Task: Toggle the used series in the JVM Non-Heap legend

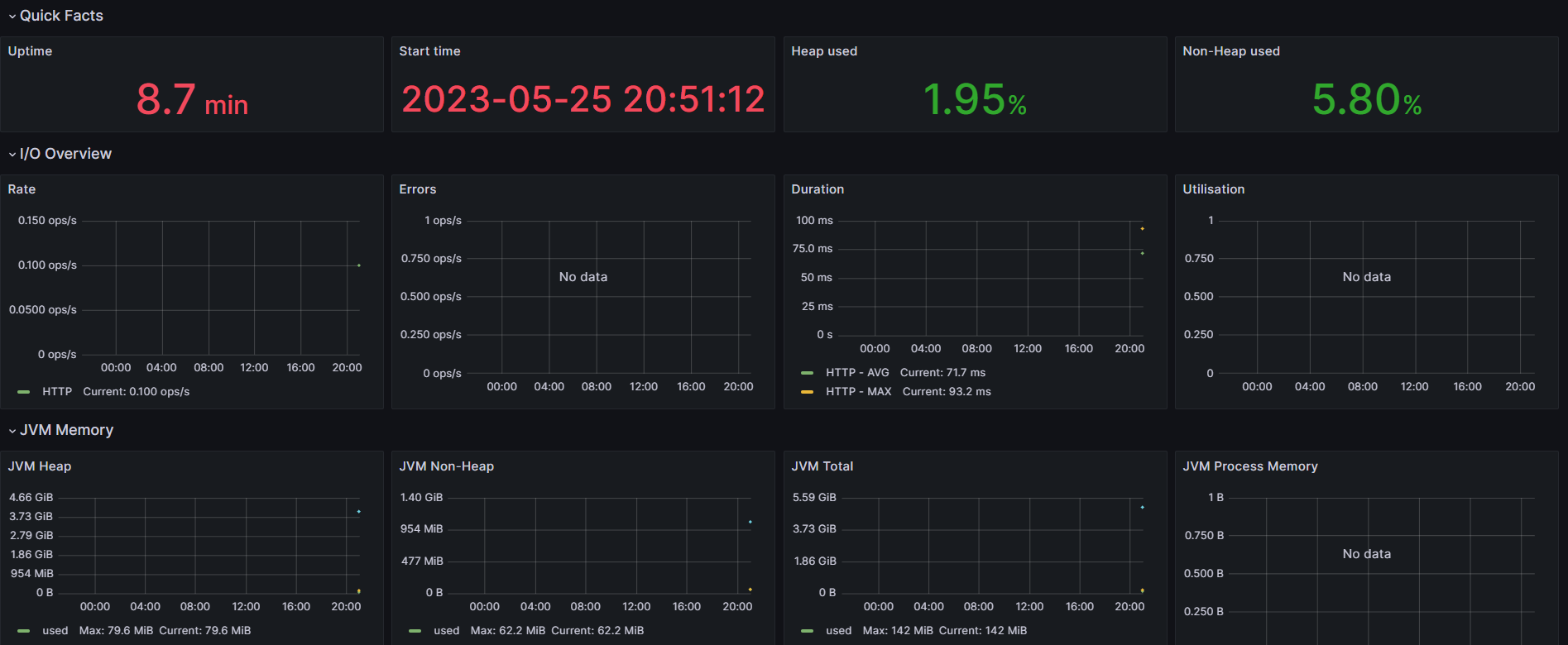Action: tap(447, 631)
